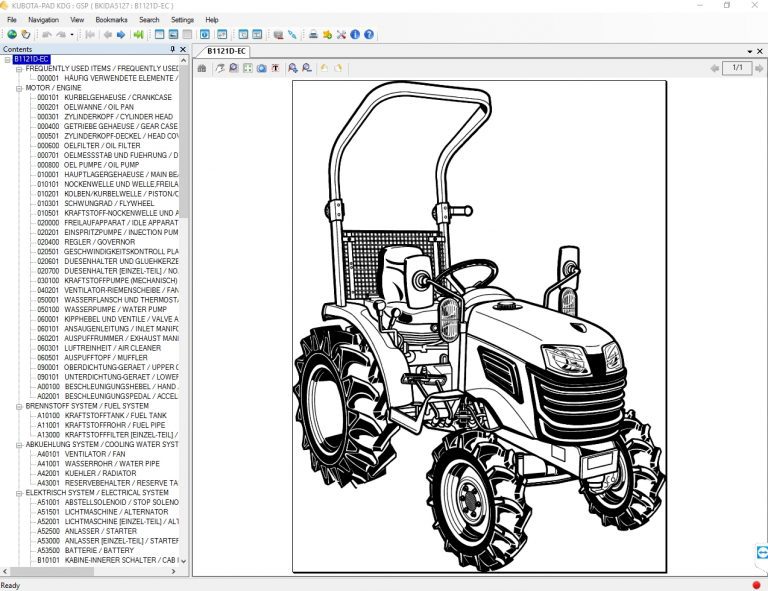Click the tools wrench settings icon
Viewport: 768px width, 591px height.
pyautogui.click(x=341, y=34)
